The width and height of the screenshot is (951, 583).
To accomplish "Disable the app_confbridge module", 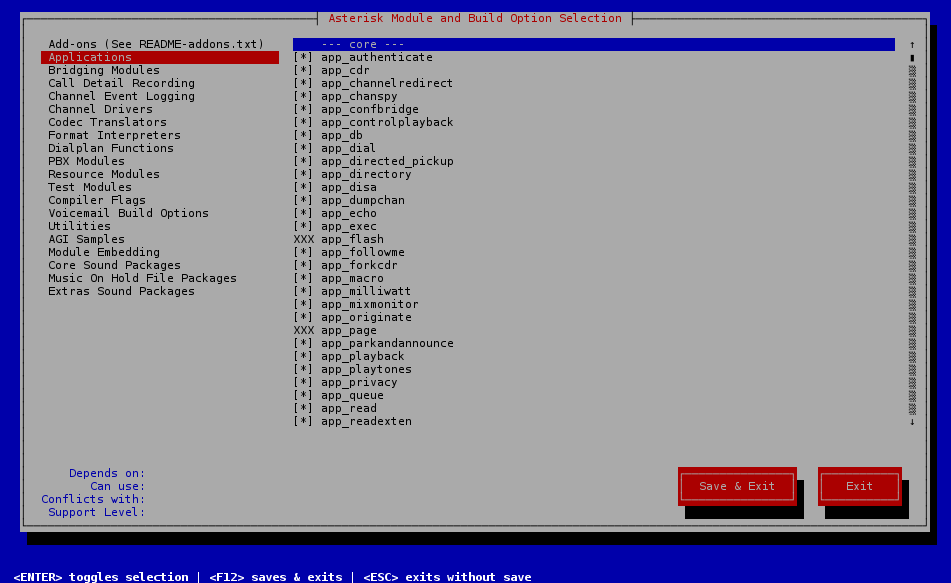I will (x=303, y=109).
